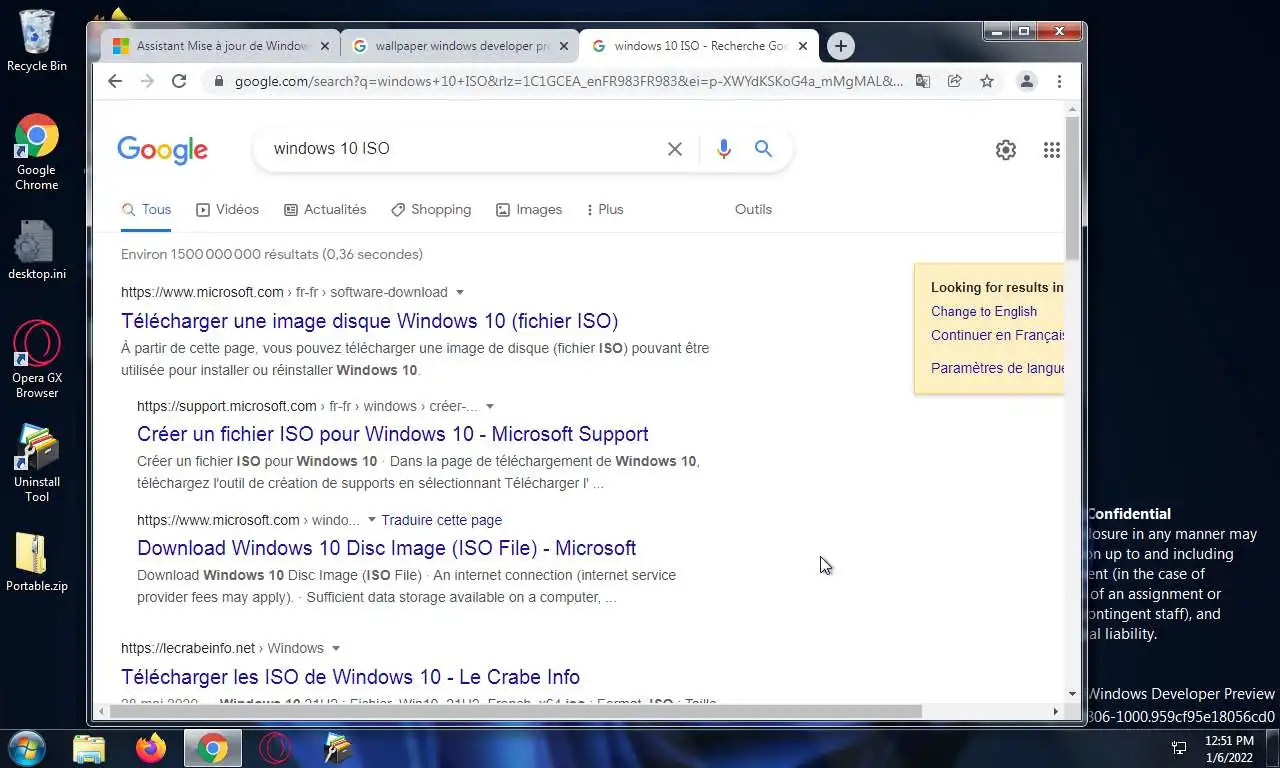This screenshot has width=1280, height=768.
Task: Select the Shopping results filter
Action: click(x=431, y=209)
